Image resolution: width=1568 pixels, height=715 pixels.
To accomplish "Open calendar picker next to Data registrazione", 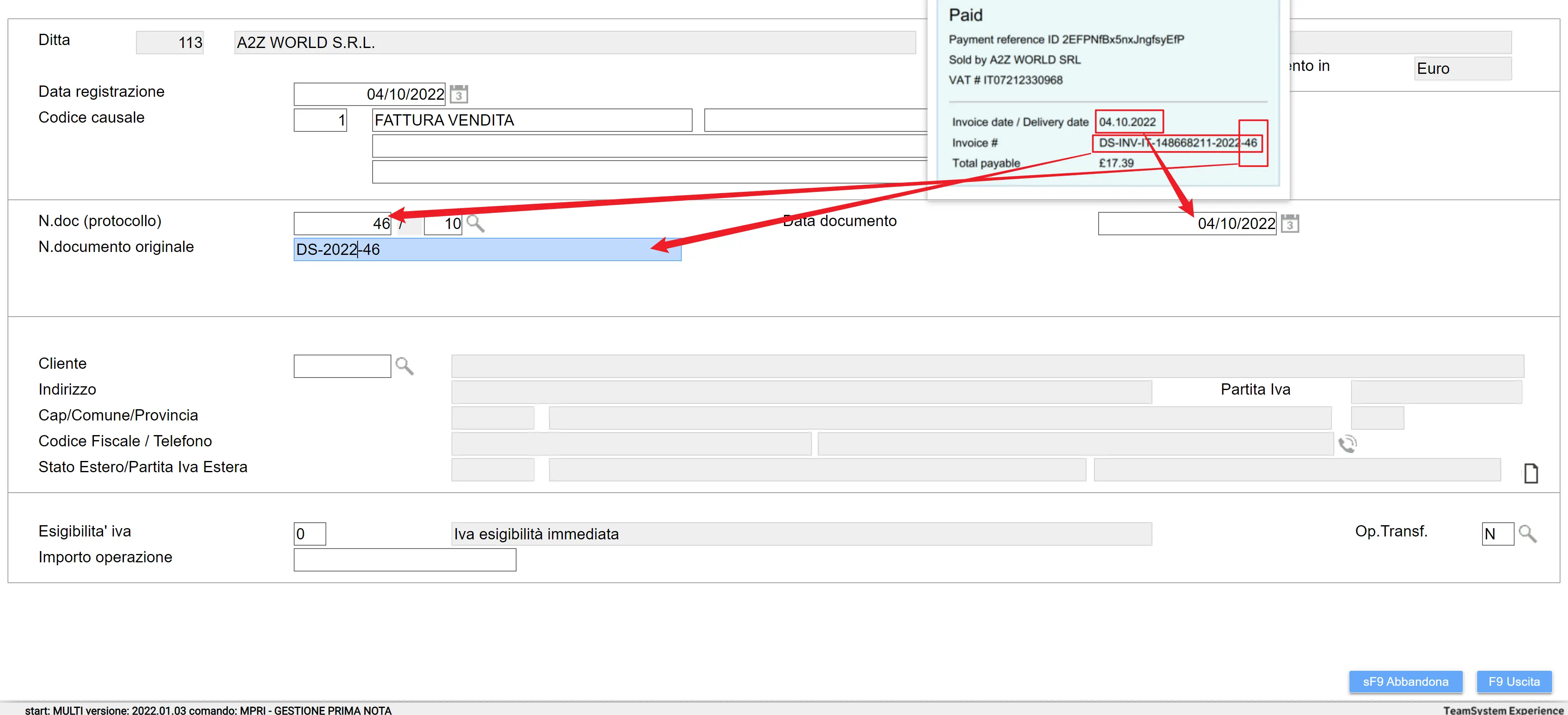I will [x=459, y=94].
